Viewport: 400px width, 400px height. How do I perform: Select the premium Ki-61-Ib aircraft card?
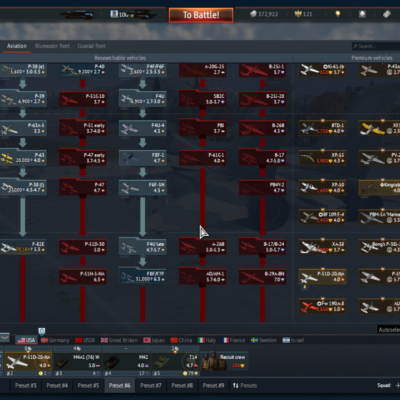tap(322, 70)
